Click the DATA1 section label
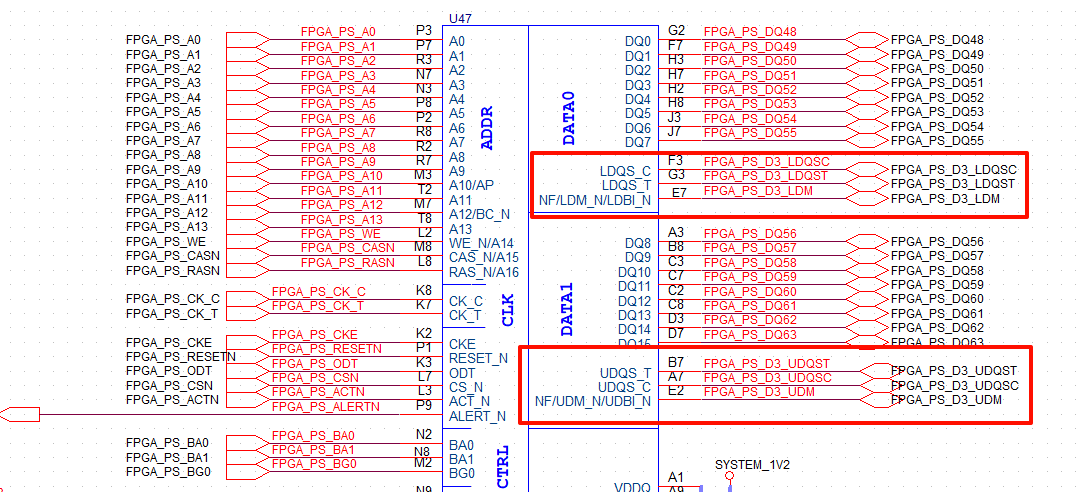1076x492 pixels. click(x=568, y=308)
